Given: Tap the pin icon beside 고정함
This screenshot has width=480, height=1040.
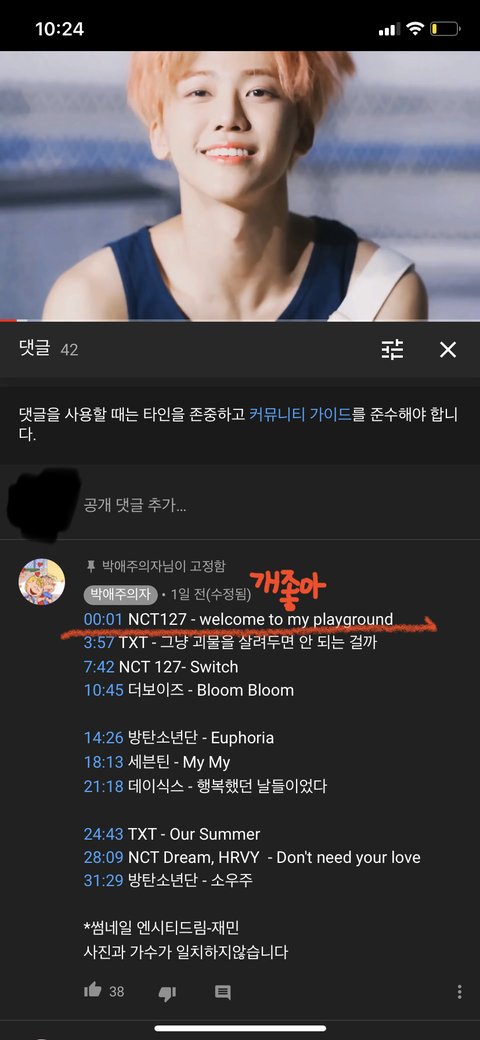Looking at the screenshot, I should (x=91, y=566).
